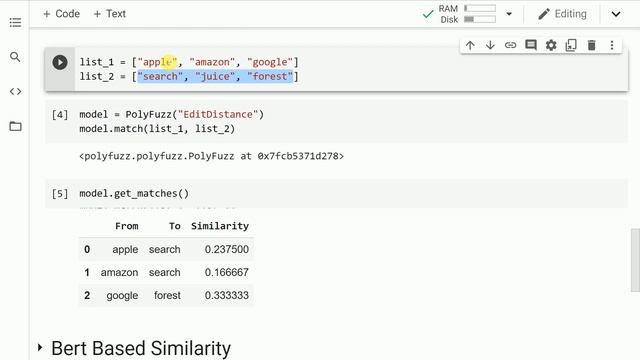Delete the cell with the trash icon
640x360 pixels.
(591, 45)
